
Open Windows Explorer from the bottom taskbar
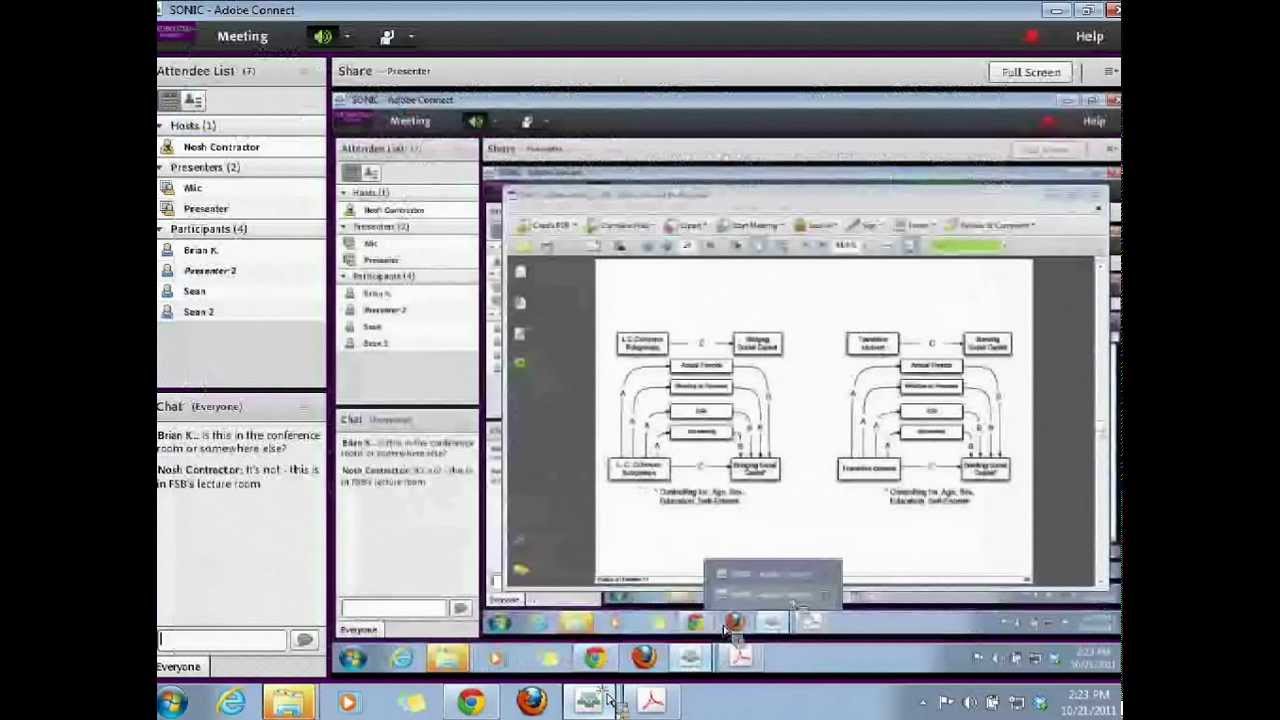289,702
